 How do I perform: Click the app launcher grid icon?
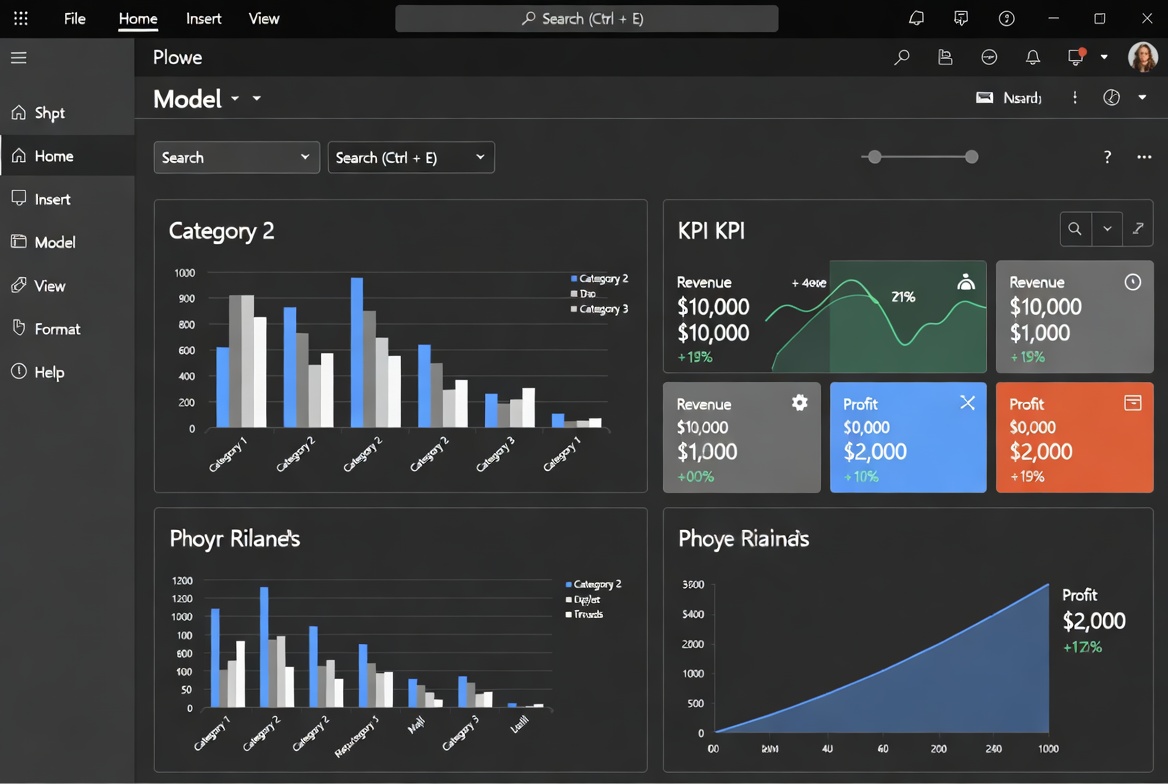(20, 18)
